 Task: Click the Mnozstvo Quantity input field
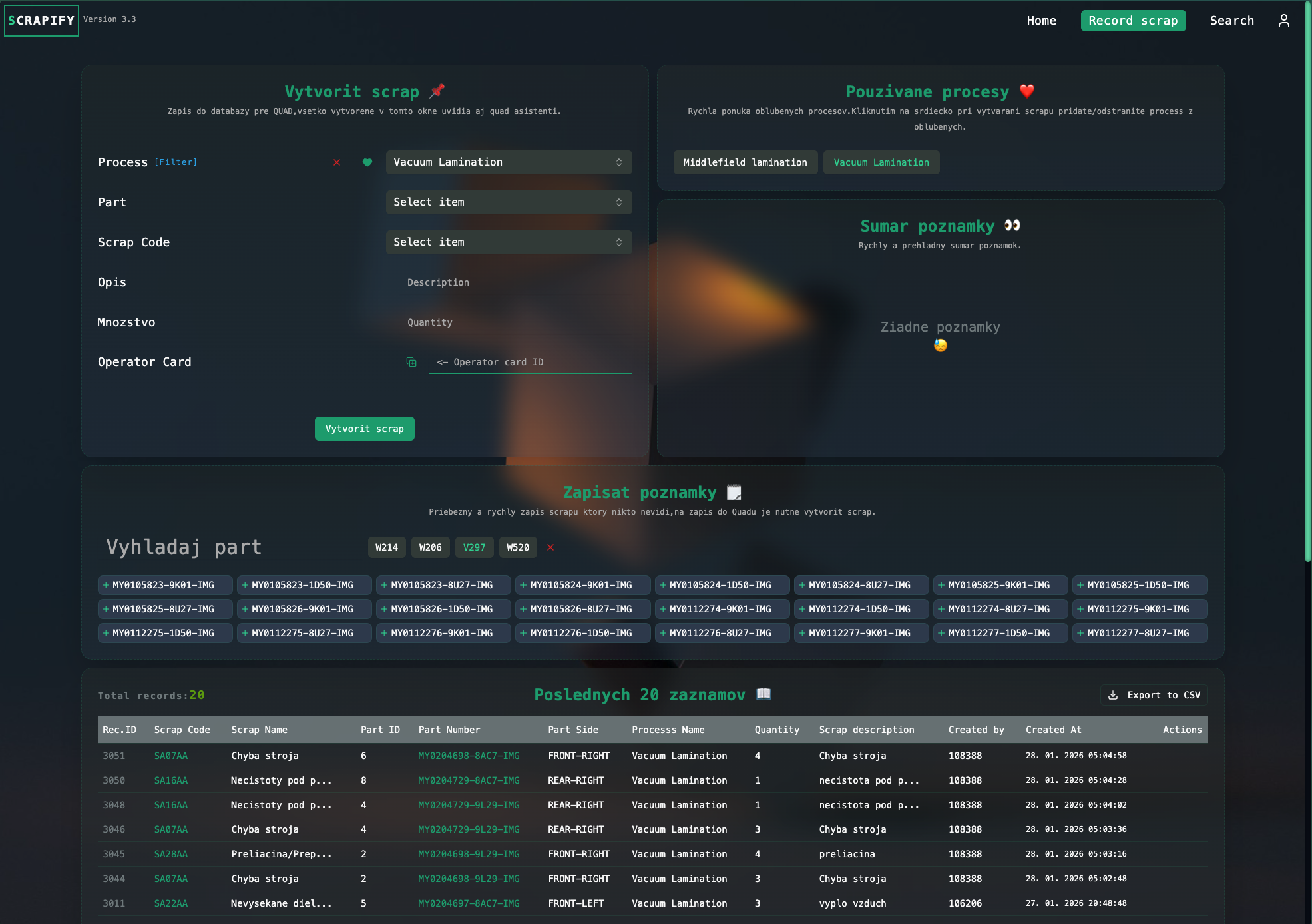point(515,322)
